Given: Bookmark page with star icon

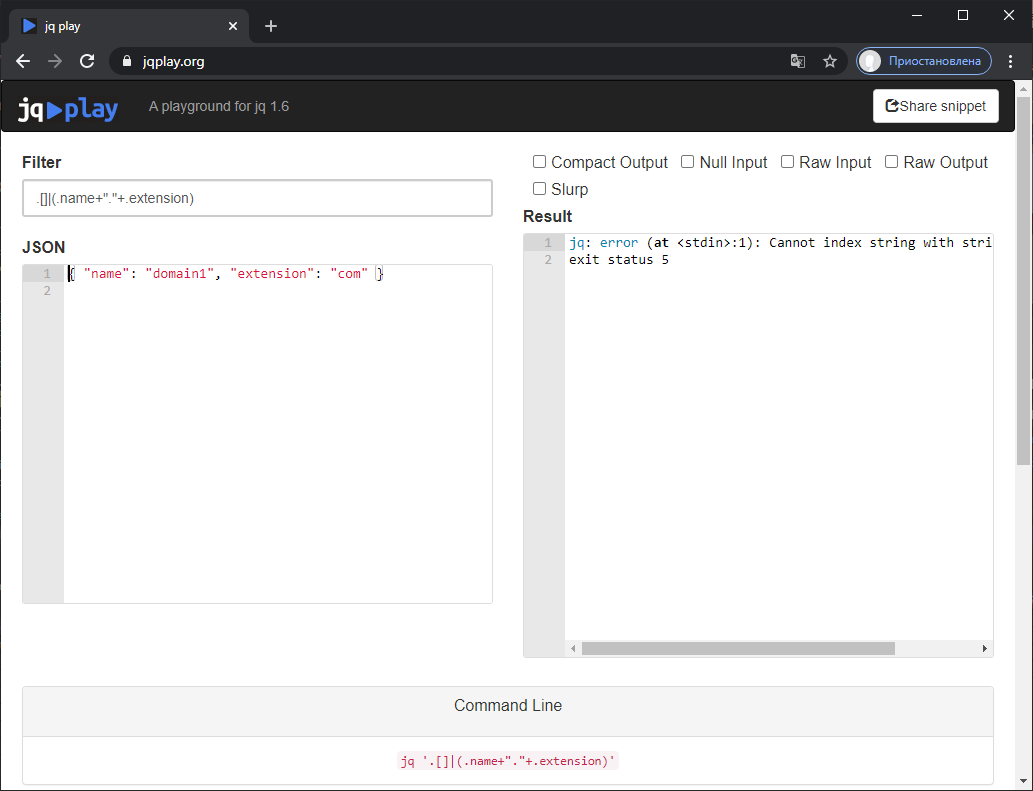Looking at the screenshot, I should click(829, 61).
